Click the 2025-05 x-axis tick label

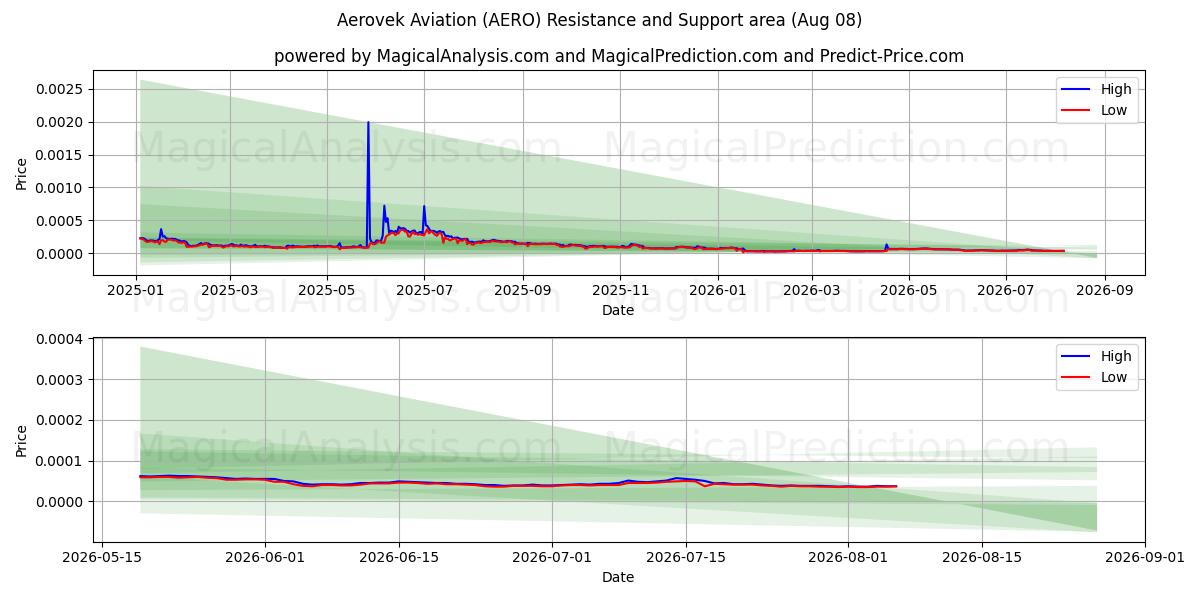tap(327, 291)
